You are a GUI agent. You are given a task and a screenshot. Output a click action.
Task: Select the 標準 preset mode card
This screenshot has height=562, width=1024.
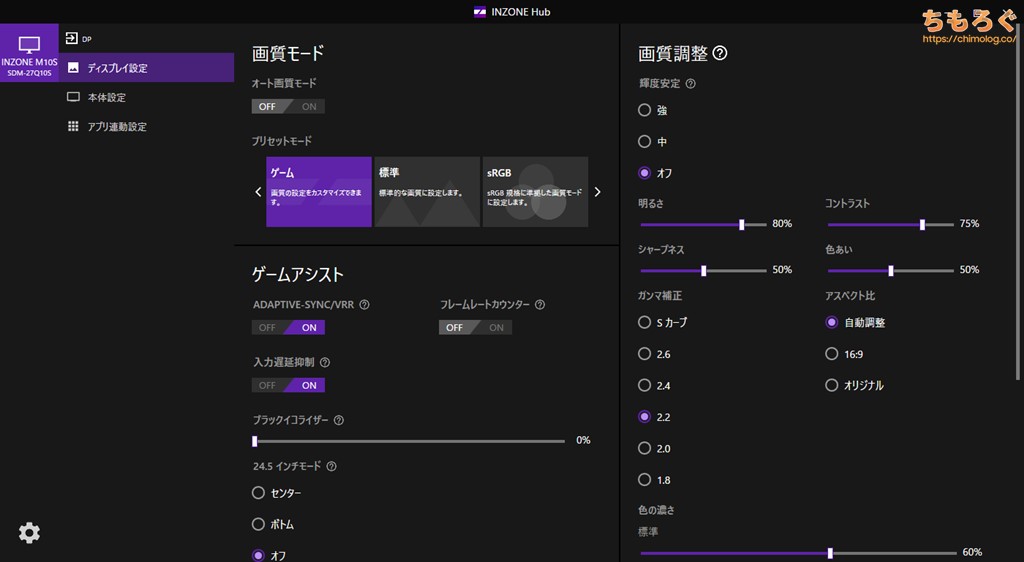[427, 192]
